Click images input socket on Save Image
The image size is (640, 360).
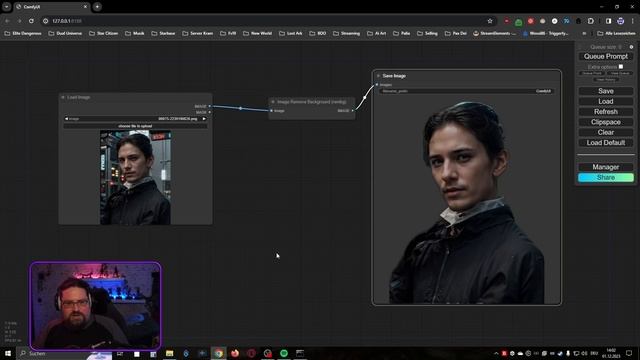[377, 84]
